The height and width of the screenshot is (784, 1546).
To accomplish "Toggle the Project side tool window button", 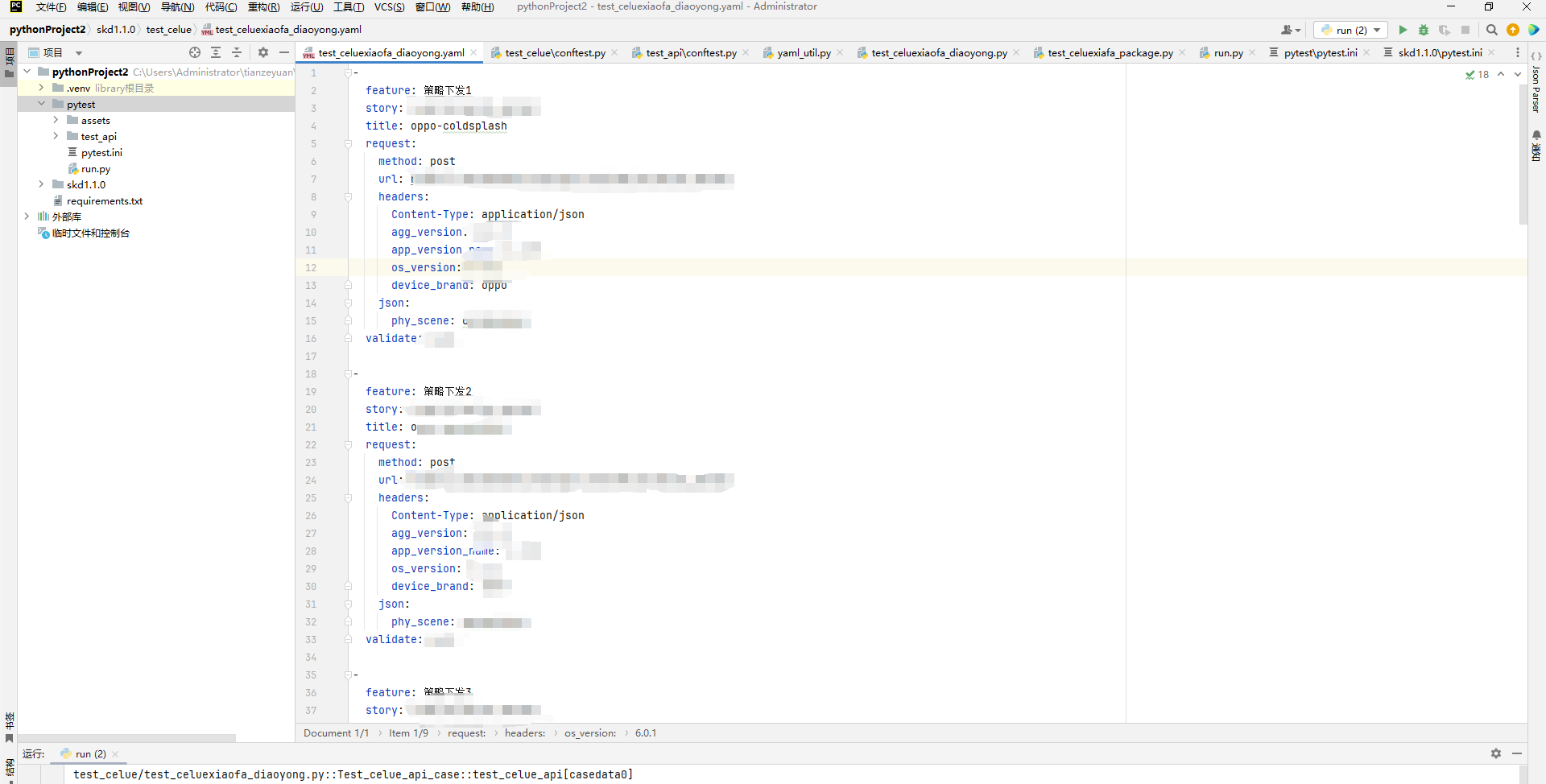I will [x=10, y=62].
